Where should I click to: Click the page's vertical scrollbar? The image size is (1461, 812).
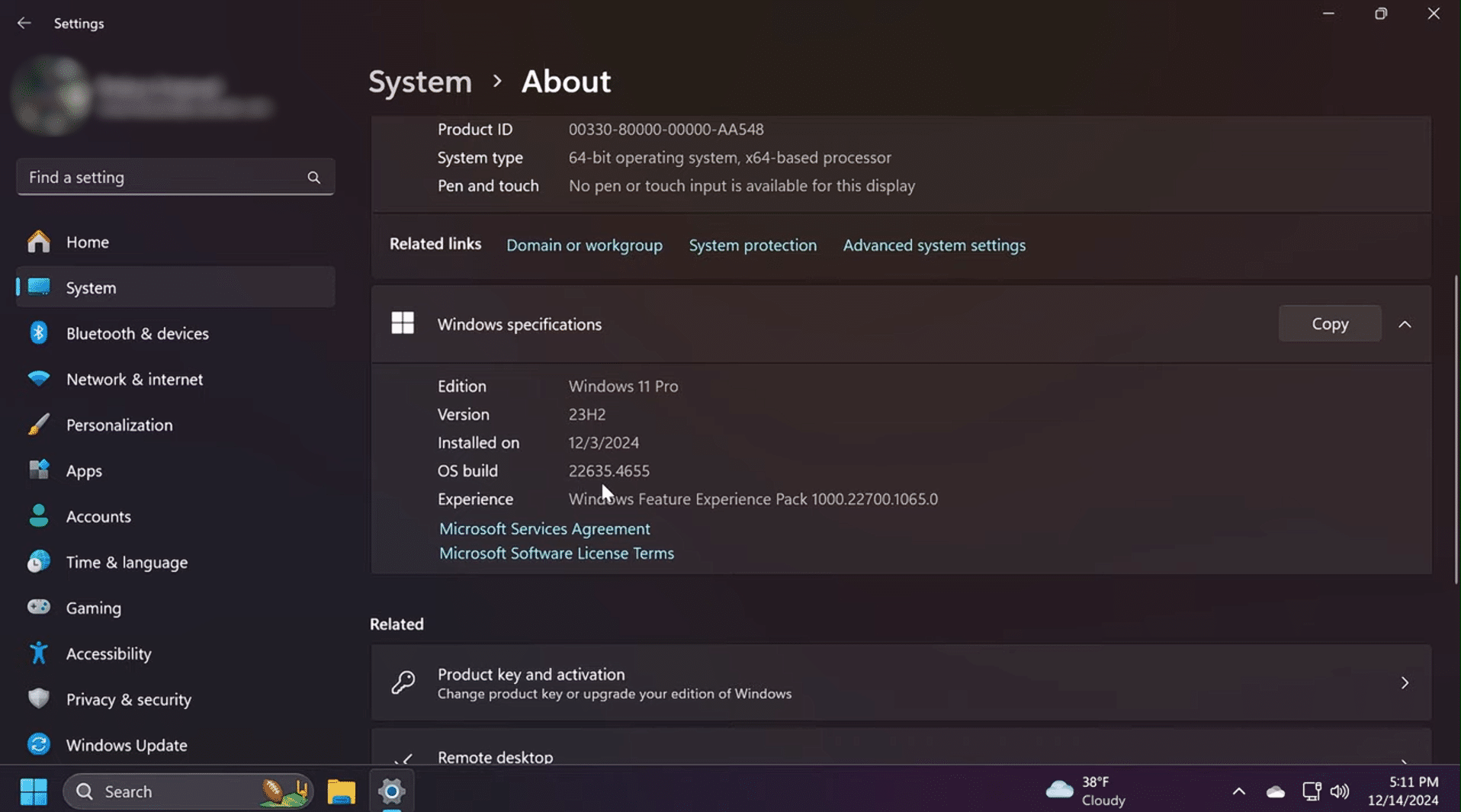click(x=1455, y=429)
